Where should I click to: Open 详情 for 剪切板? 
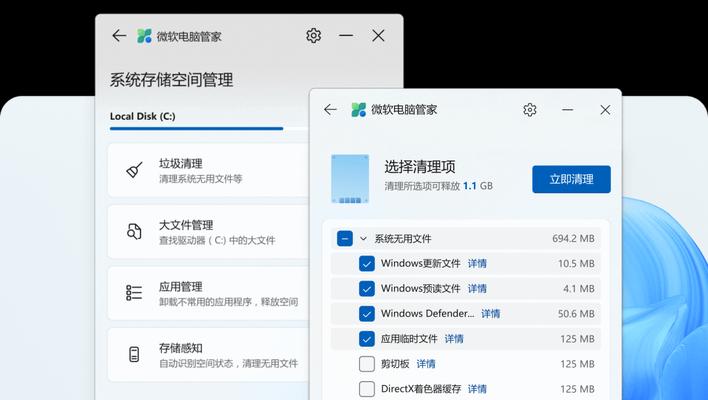[x=426, y=364]
